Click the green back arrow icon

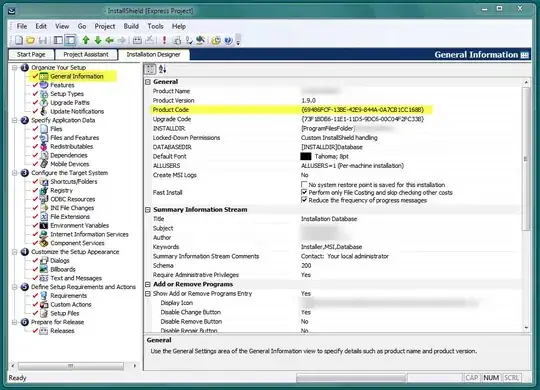(110, 40)
